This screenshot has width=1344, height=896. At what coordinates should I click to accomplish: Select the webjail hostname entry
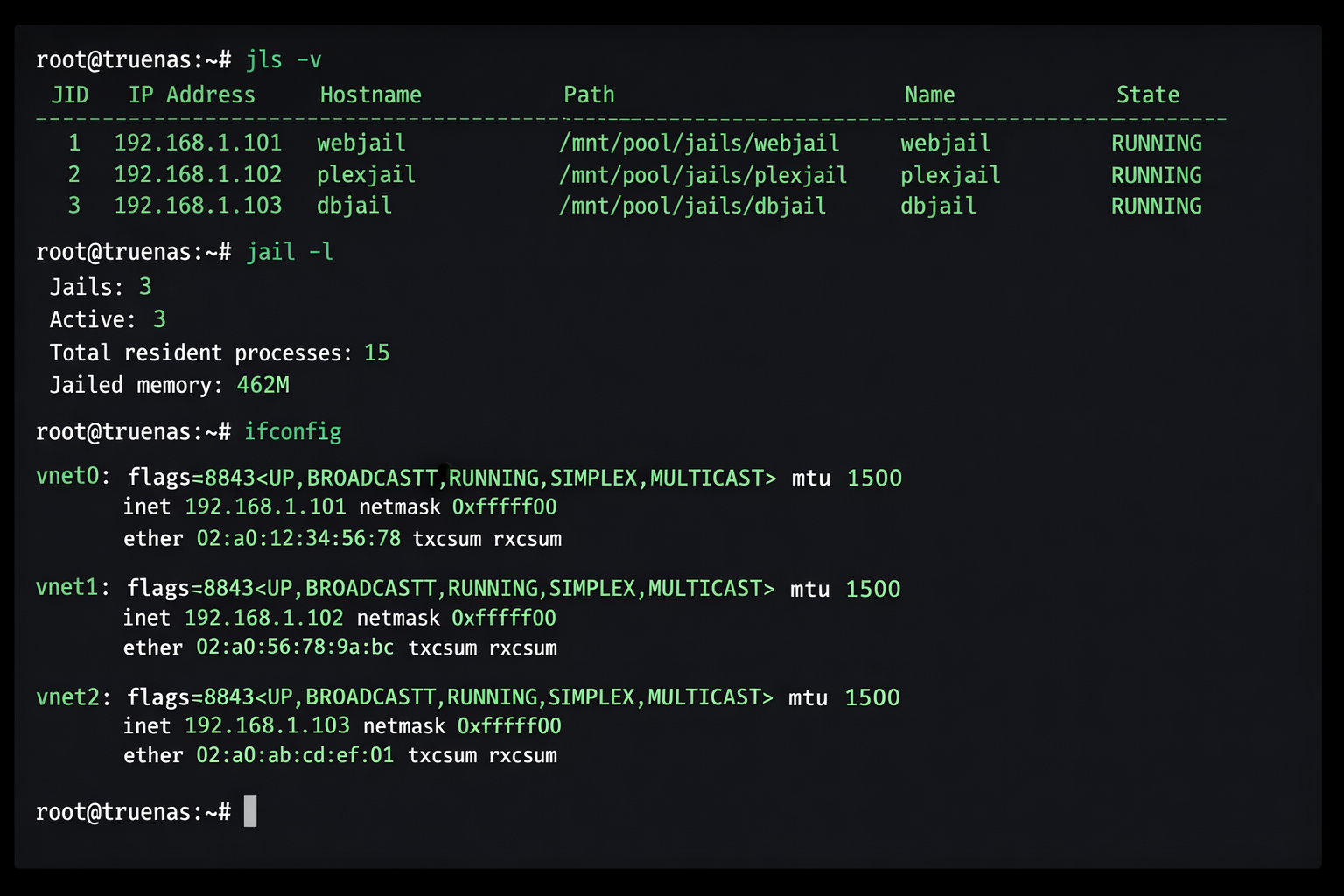coord(361,143)
